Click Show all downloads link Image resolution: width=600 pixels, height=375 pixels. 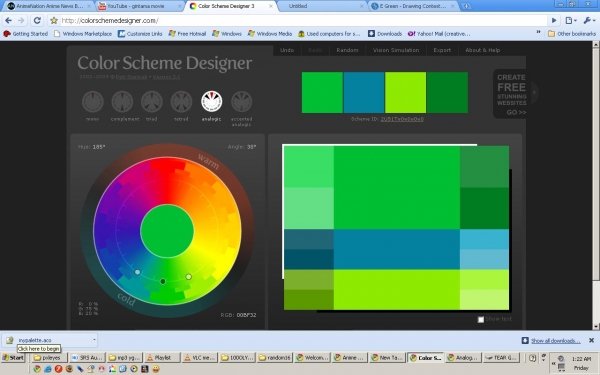555,341
